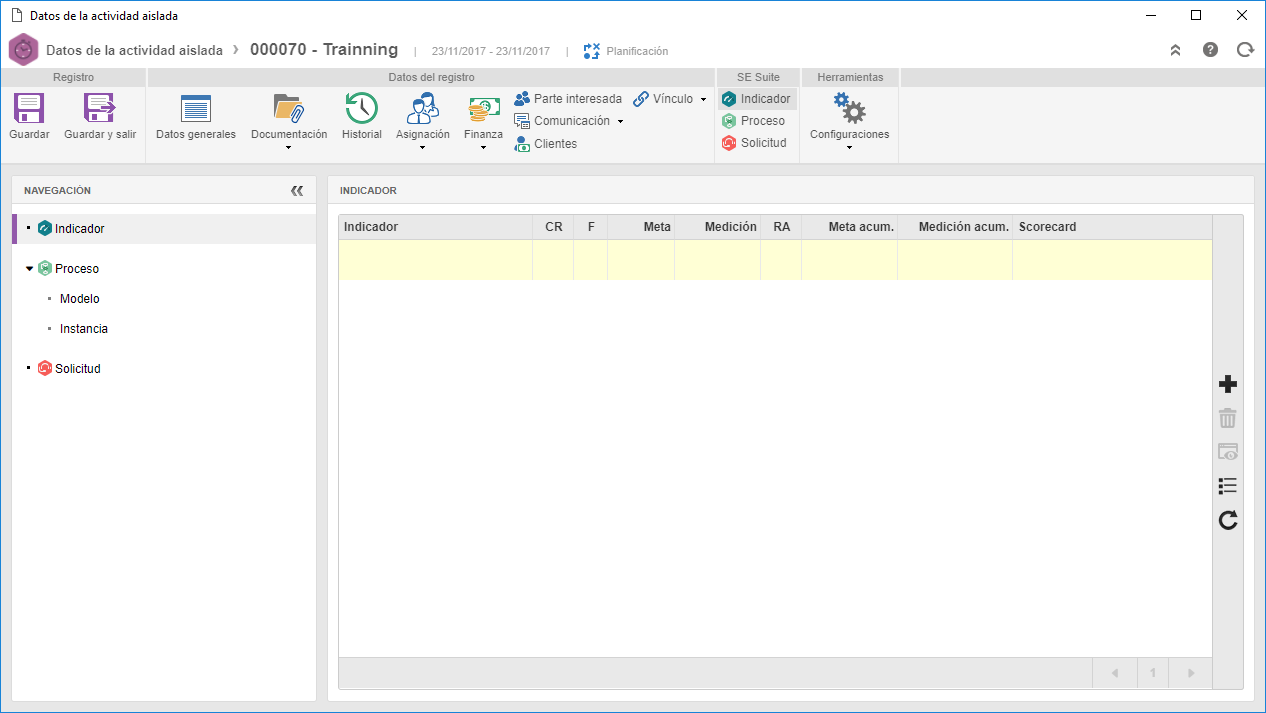Select Indicador in SE Suite group
The height and width of the screenshot is (713, 1266).
coord(757,99)
